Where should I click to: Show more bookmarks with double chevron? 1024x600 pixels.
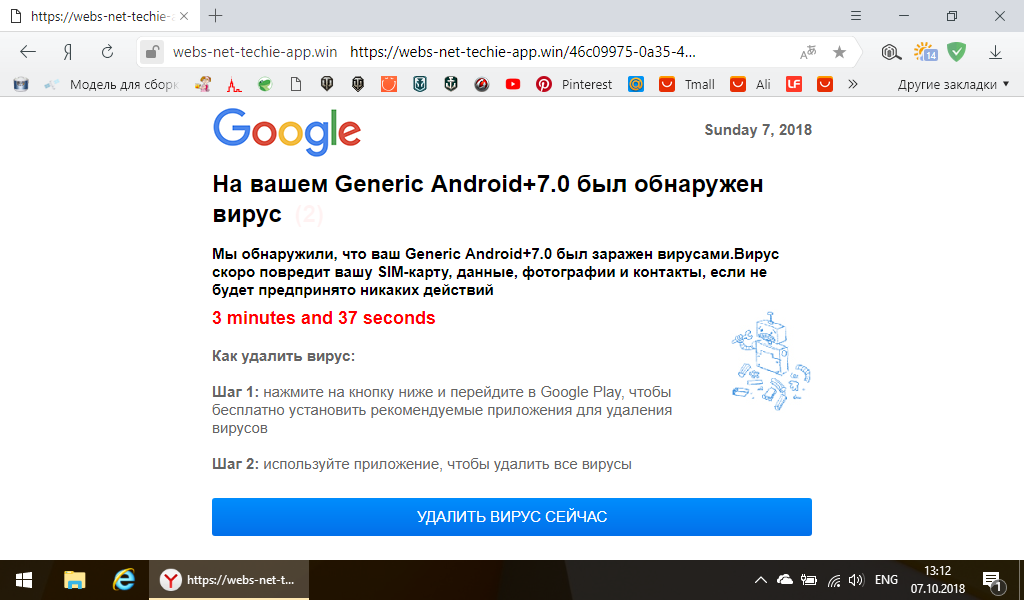tap(852, 84)
